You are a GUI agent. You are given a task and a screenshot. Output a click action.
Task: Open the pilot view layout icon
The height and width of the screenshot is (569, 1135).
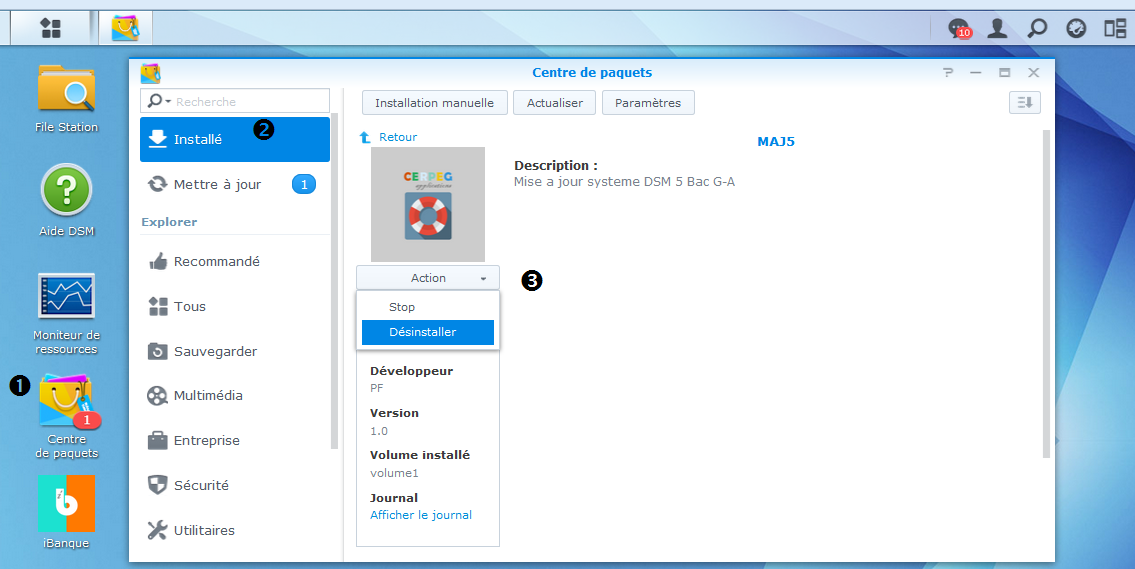tap(1115, 28)
